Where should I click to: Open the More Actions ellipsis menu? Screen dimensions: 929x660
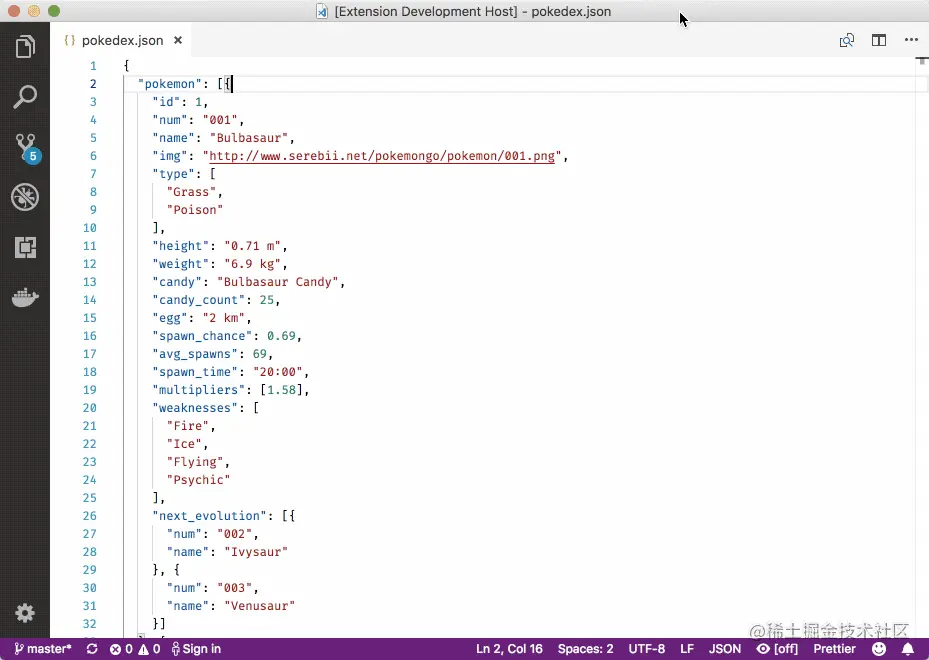click(x=911, y=40)
